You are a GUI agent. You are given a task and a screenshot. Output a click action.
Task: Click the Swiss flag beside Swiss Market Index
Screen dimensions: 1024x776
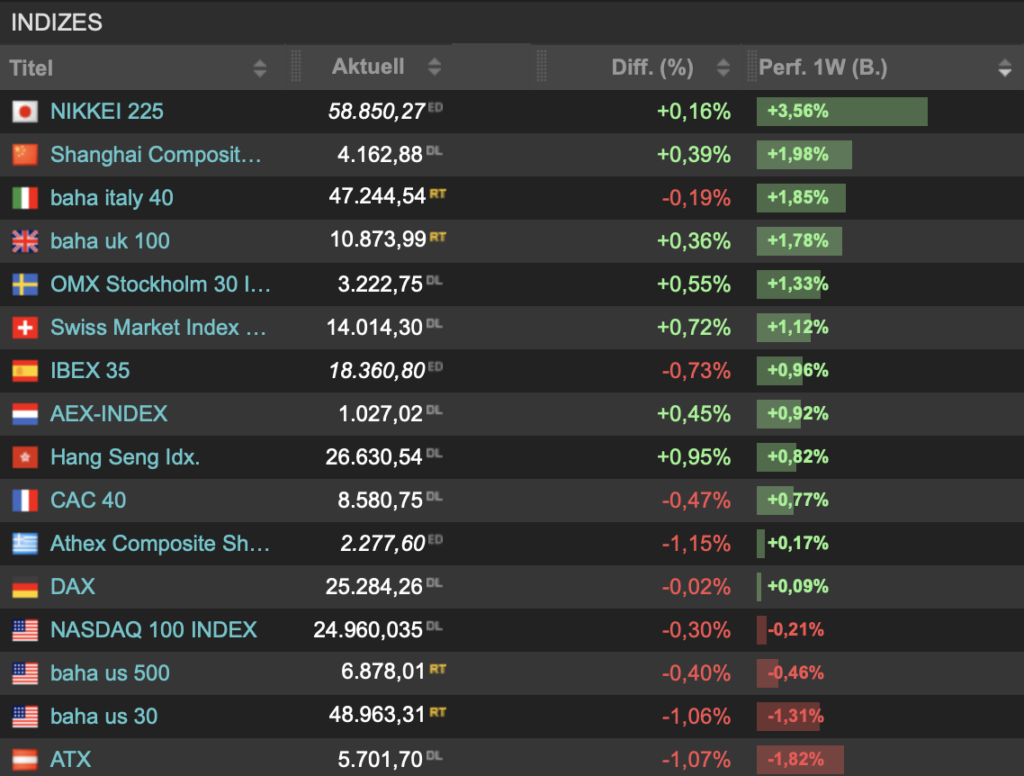coord(25,327)
